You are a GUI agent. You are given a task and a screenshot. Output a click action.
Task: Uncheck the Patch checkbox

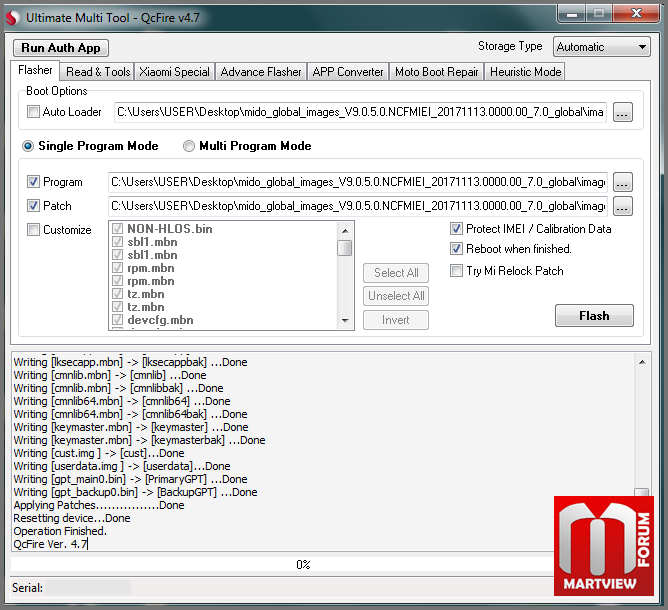pyautogui.click(x=33, y=205)
